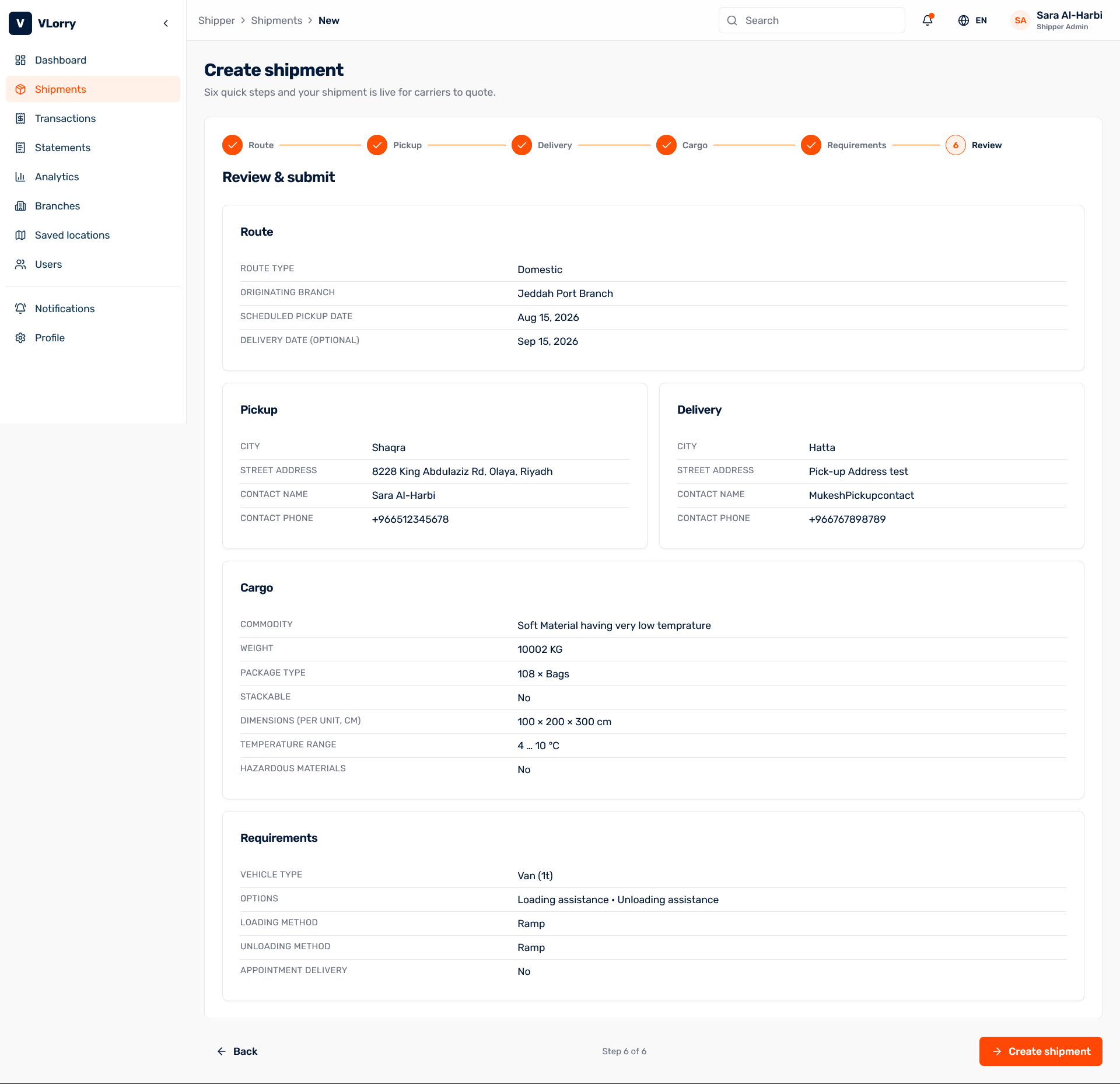Image resolution: width=1120 pixels, height=1084 pixels.
Task: Click the Shipments breadcrumb link
Action: click(276, 20)
